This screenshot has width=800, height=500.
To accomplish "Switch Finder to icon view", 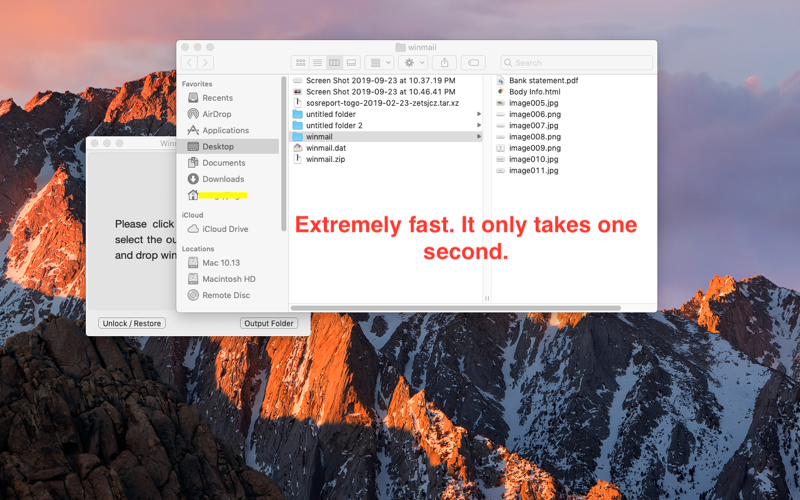I will 301,63.
